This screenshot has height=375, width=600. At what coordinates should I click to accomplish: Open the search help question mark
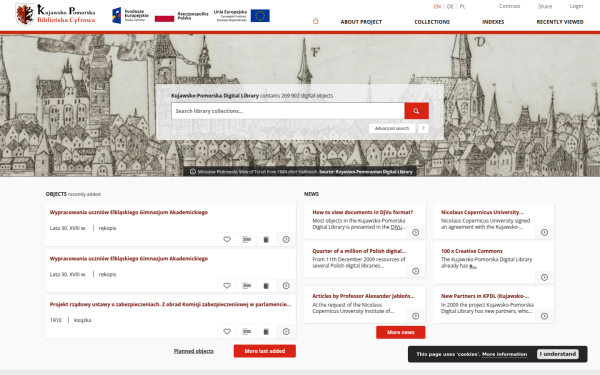(423, 129)
